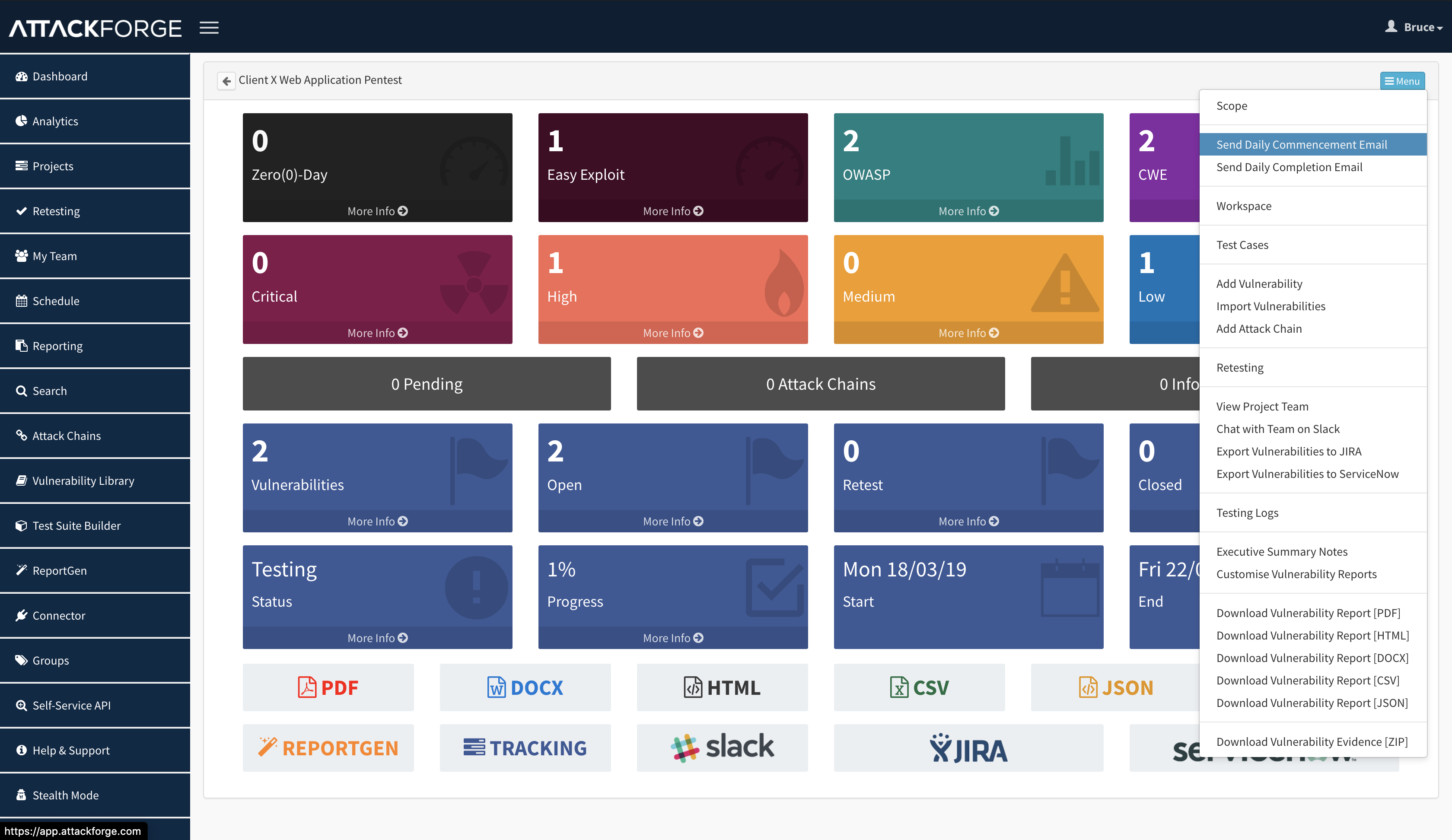This screenshot has width=1452, height=840.
Task: Open Analytics in the sidebar
Action: coord(95,121)
